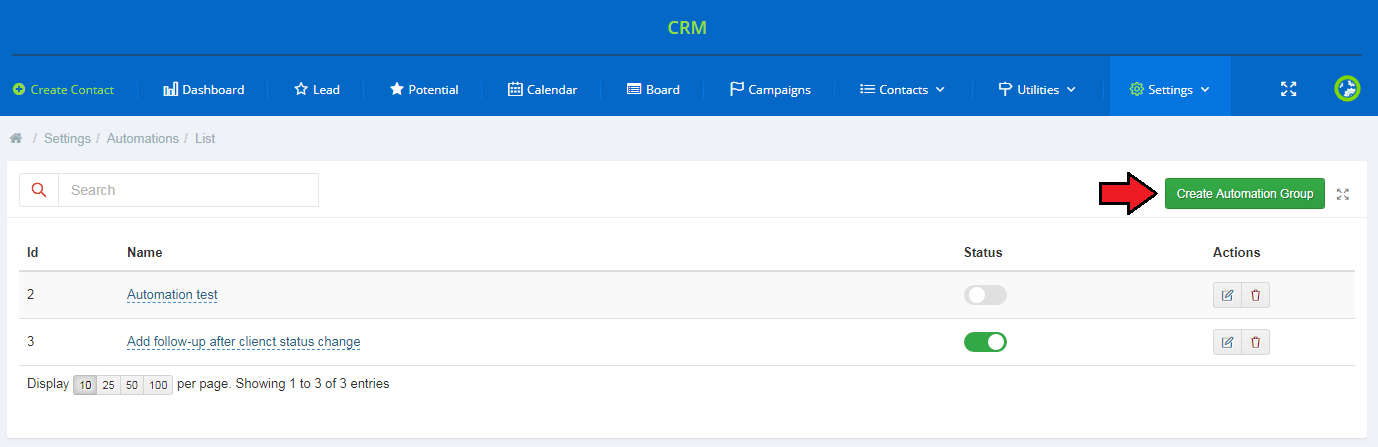Image resolution: width=1378 pixels, height=447 pixels.
Task: Click the CRM title text
Action: click(687, 27)
